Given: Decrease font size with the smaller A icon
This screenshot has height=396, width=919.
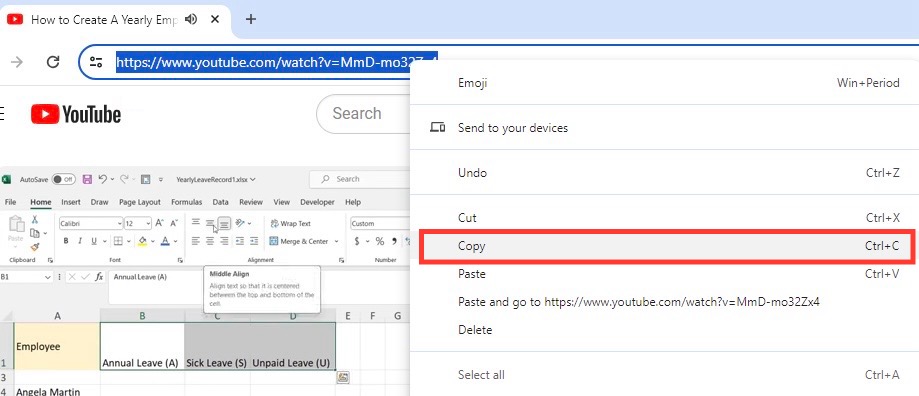Looking at the screenshot, I should 174,223.
